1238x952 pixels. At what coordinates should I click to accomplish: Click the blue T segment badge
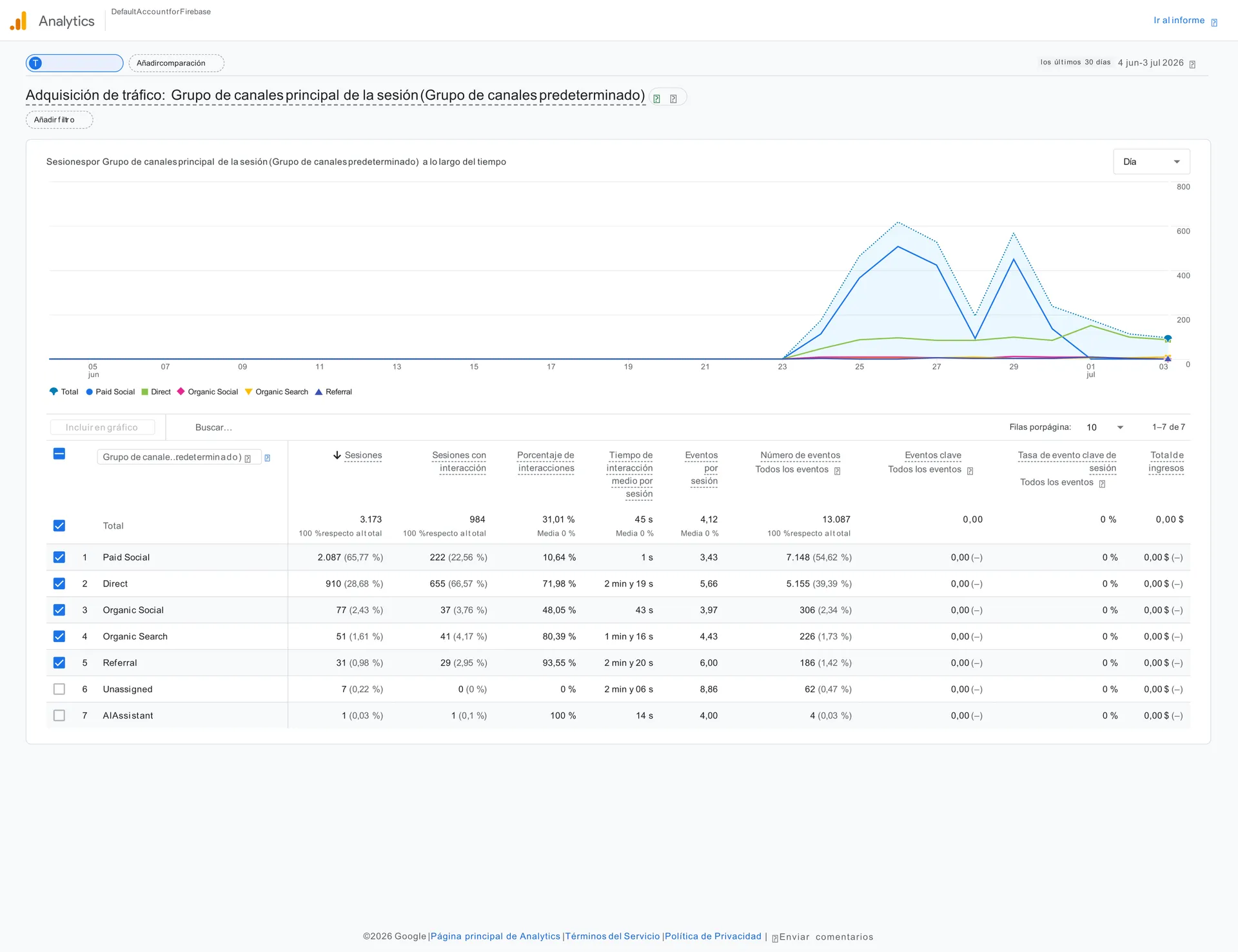[x=35, y=63]
